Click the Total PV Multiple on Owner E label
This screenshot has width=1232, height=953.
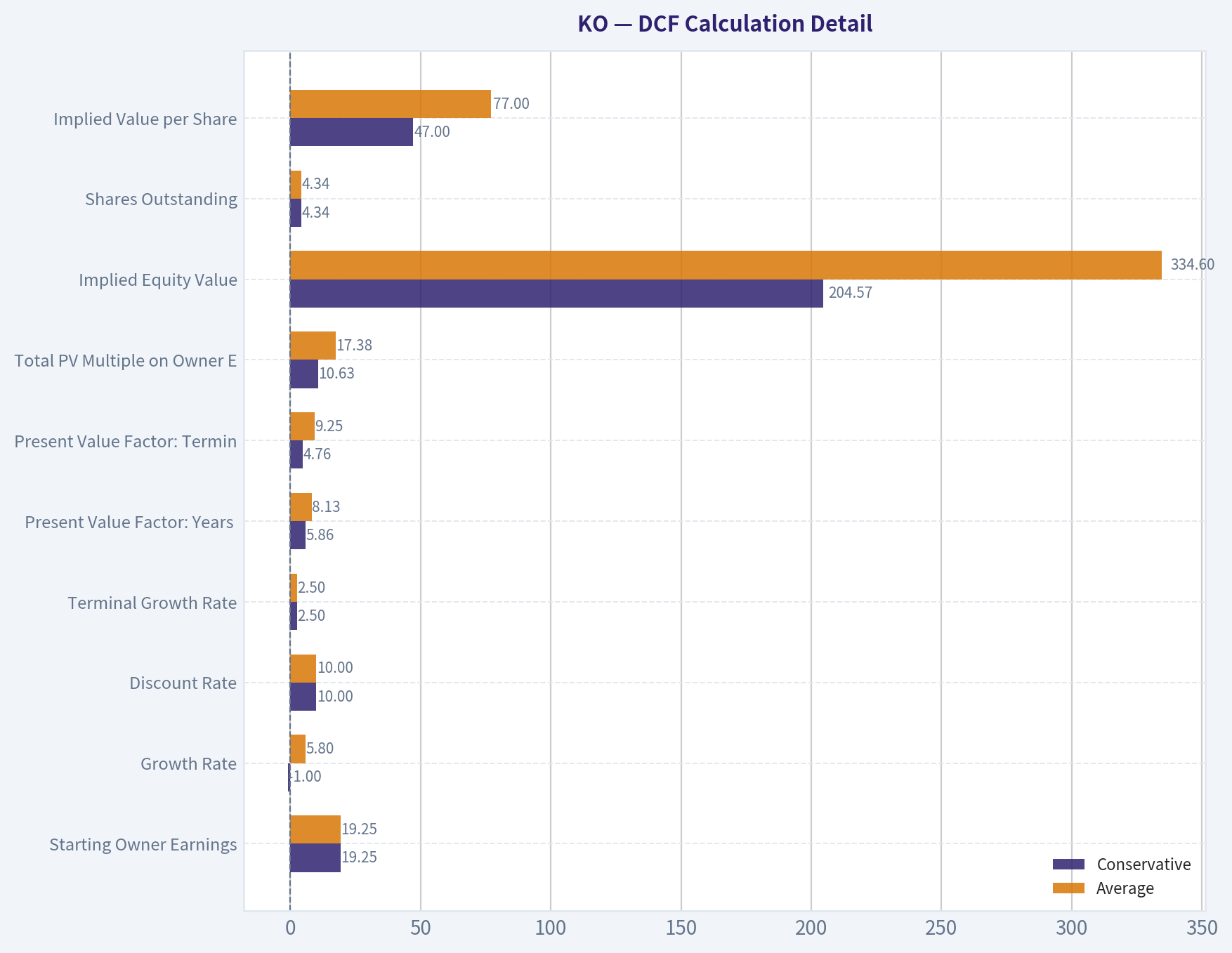coord(126,361)
